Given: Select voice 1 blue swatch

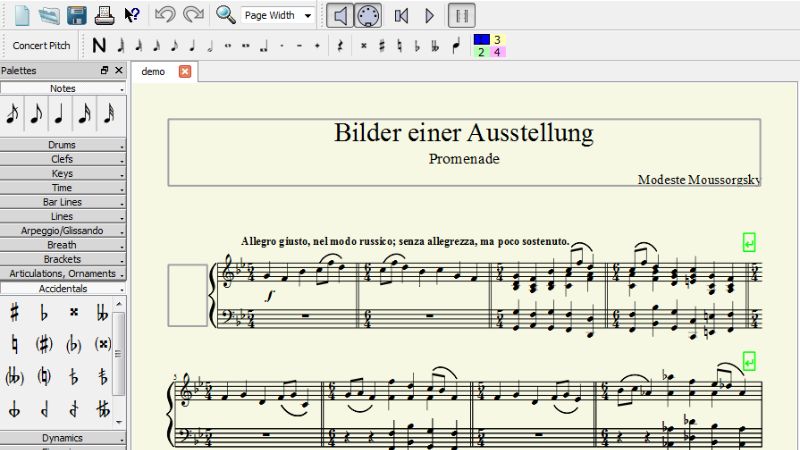Looking at the screenshot, I should [482, 39].
